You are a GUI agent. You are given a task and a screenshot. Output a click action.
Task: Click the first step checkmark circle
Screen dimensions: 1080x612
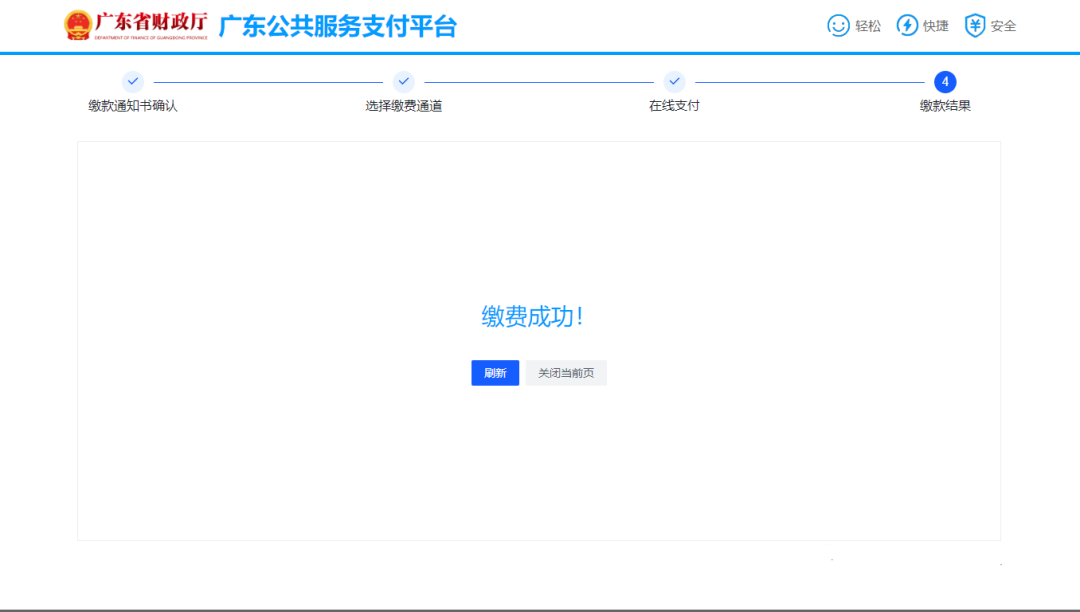(x=133, y=82)
